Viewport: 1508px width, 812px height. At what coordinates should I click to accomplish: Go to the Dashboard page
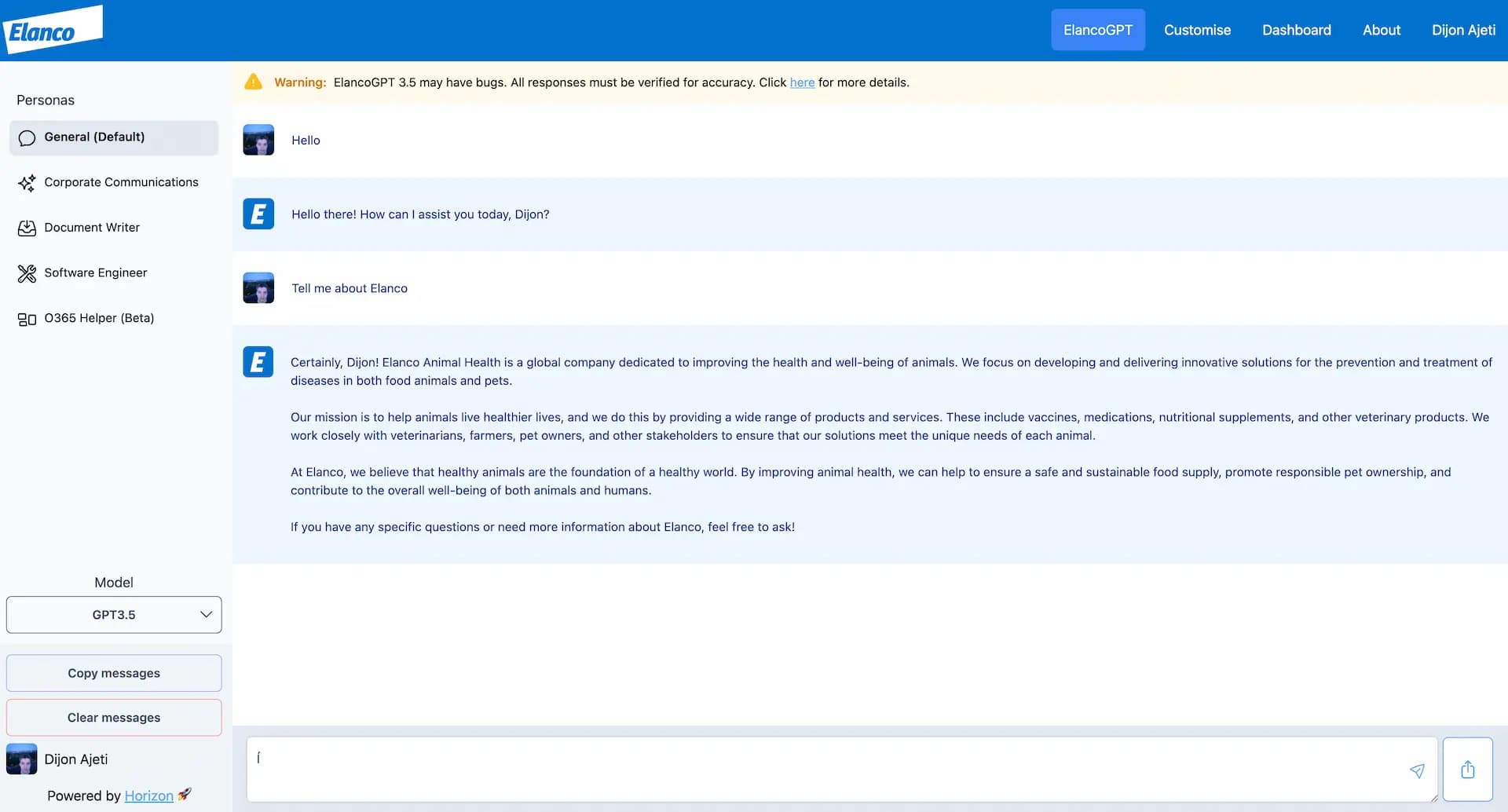pyautogui.click(x=1296, y=30)
